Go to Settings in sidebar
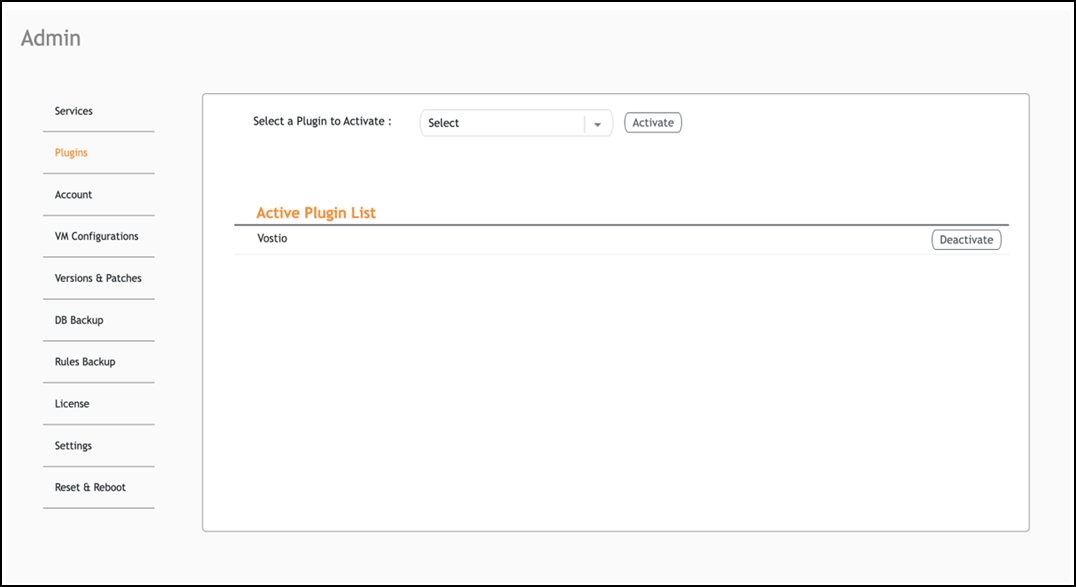 73,446
